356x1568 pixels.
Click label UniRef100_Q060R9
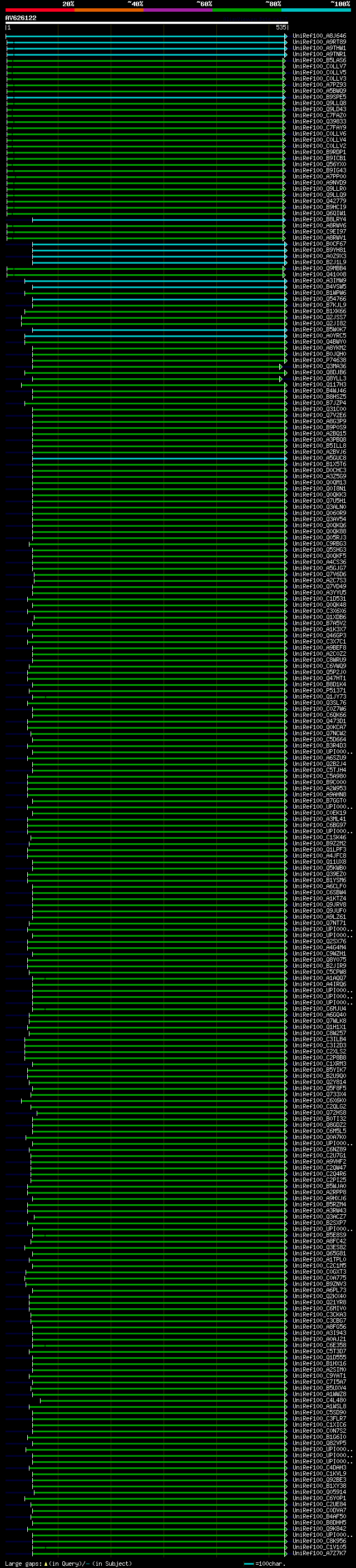(x=319, y=513)
